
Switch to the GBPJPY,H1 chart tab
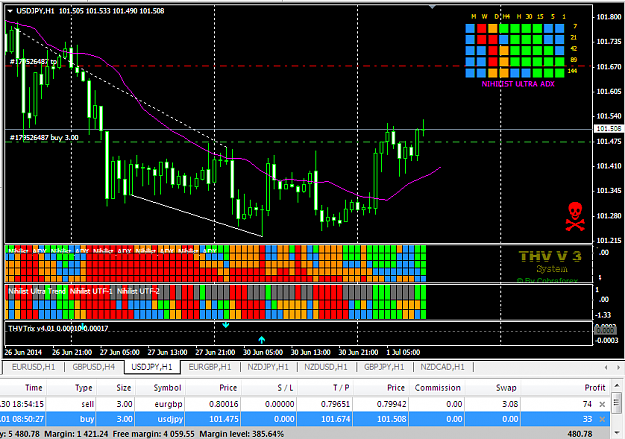(384, 367)
